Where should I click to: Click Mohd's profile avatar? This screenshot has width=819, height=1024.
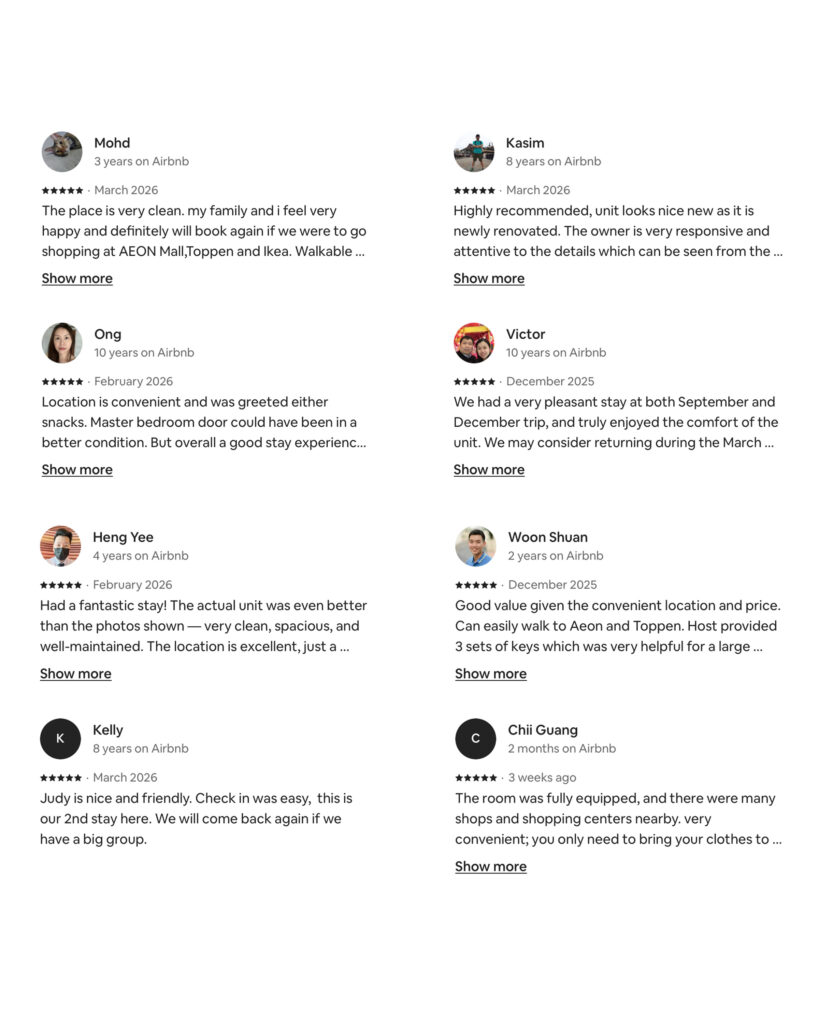[x=62, y=152]
